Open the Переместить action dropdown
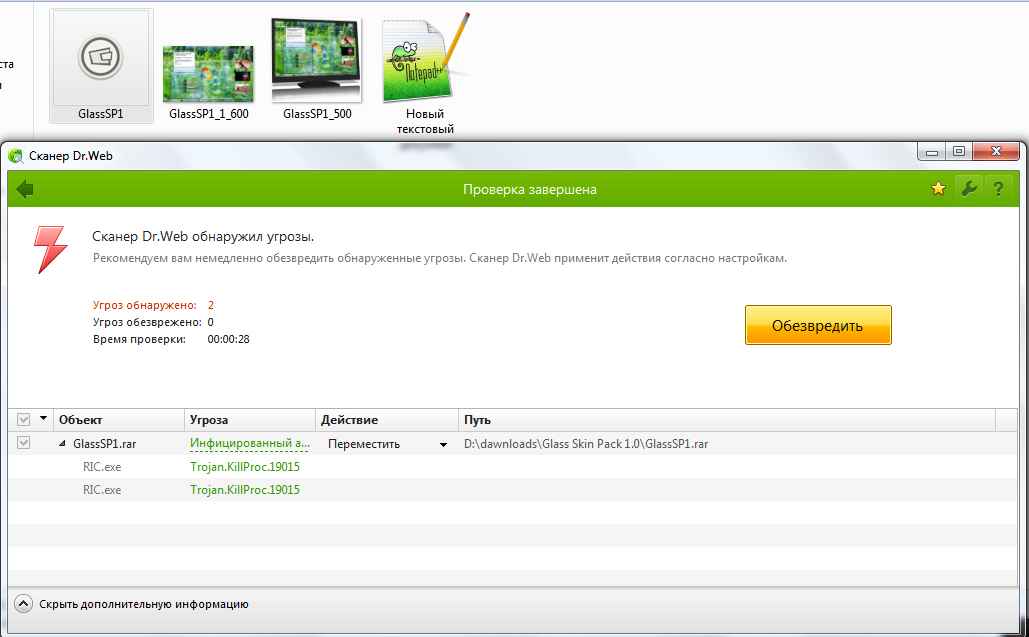 coord(443,445)
